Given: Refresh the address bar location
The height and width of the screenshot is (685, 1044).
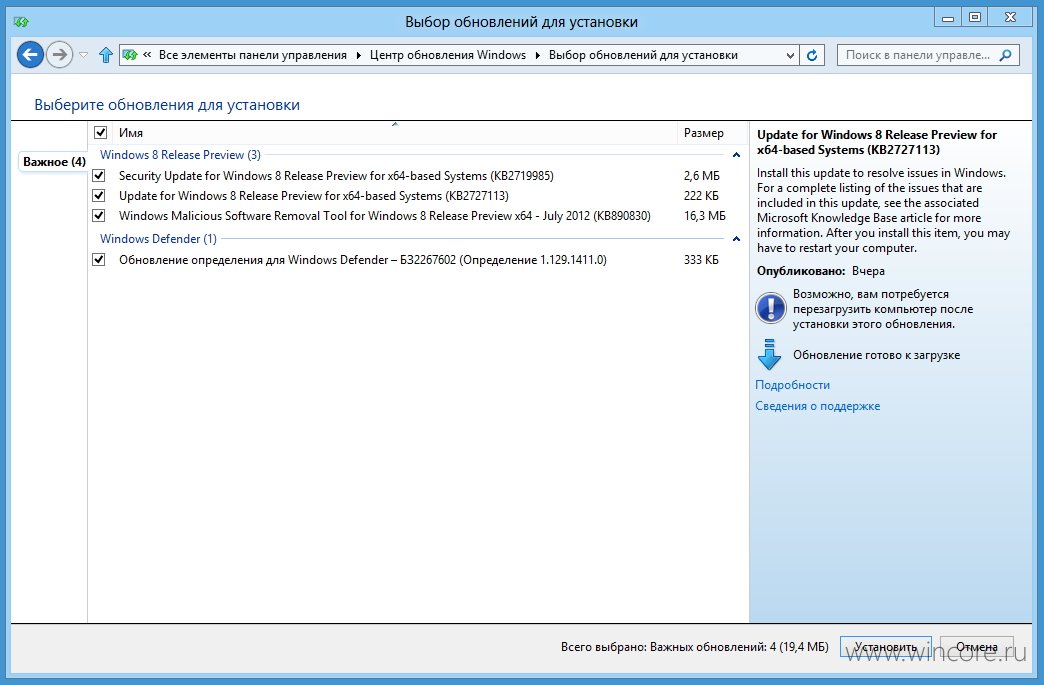Looking at the screenshot, I should [x=812, y=55].
